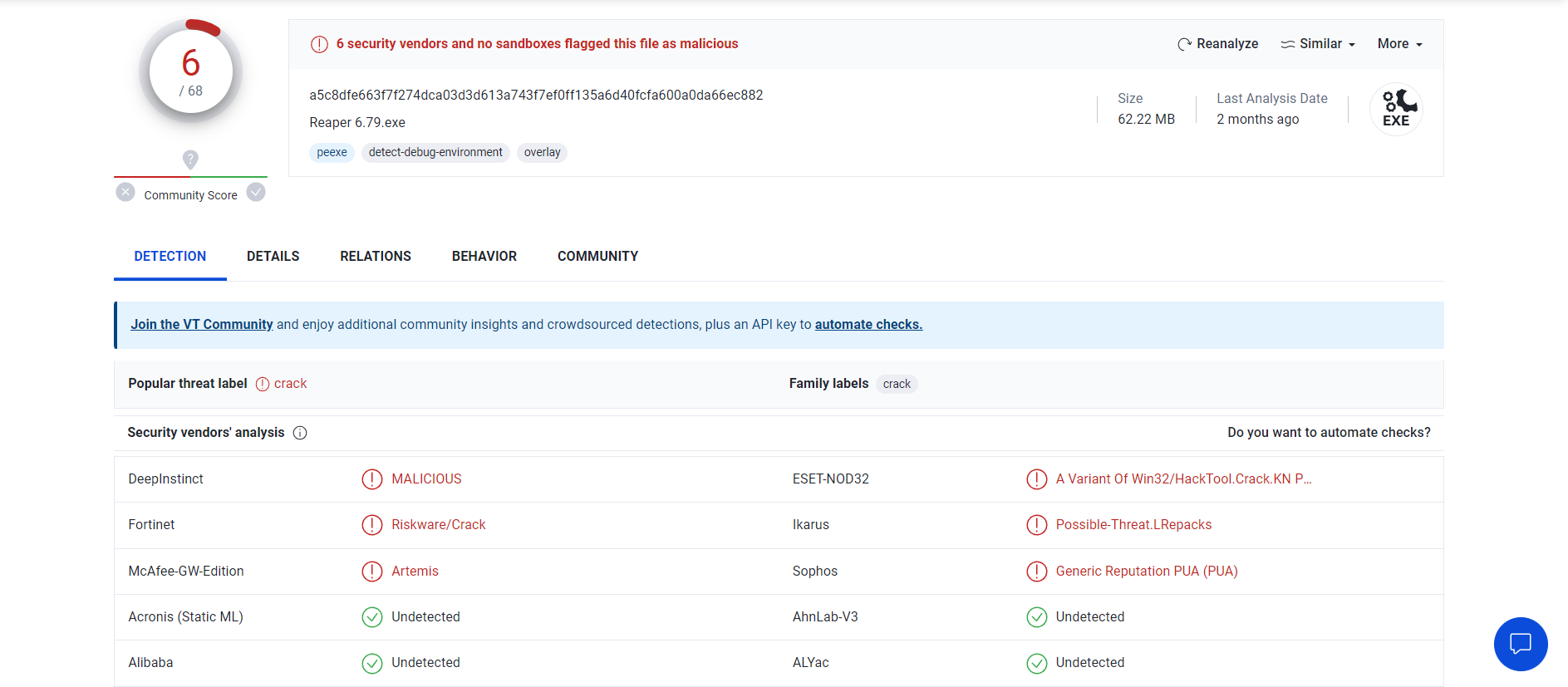
Task: Click the red alert icon beside flagged summary
Action: 319,44
